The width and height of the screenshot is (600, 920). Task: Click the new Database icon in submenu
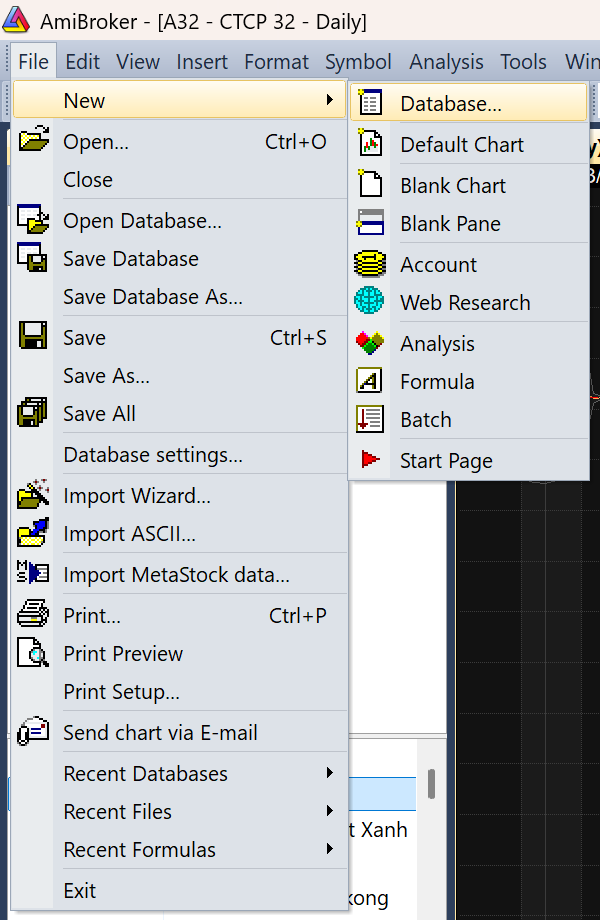tap(370, 102)
